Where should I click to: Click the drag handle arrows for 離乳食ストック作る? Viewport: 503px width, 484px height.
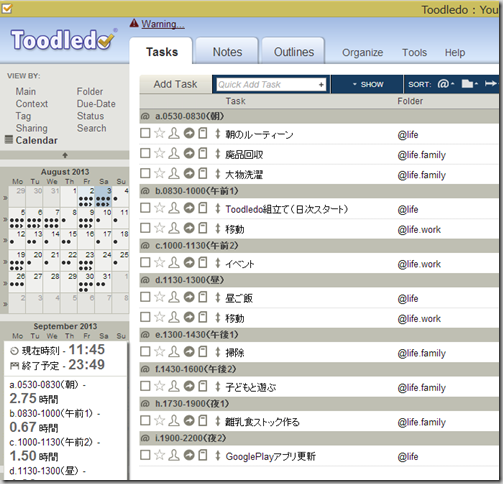[218, 421]
